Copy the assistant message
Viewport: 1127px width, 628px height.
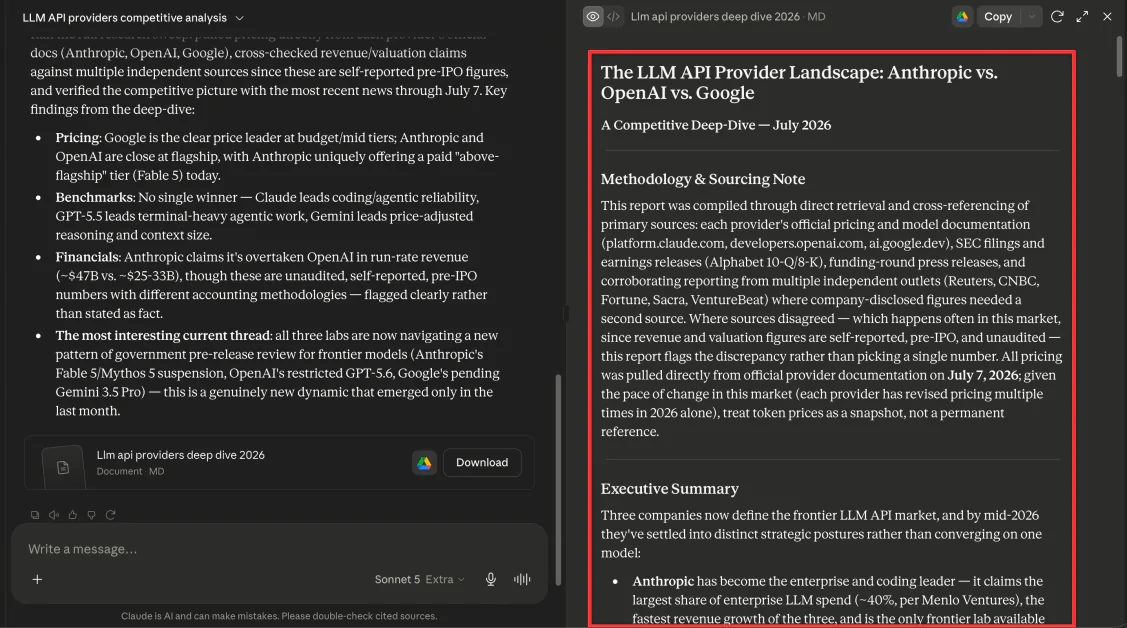(34, 515)
